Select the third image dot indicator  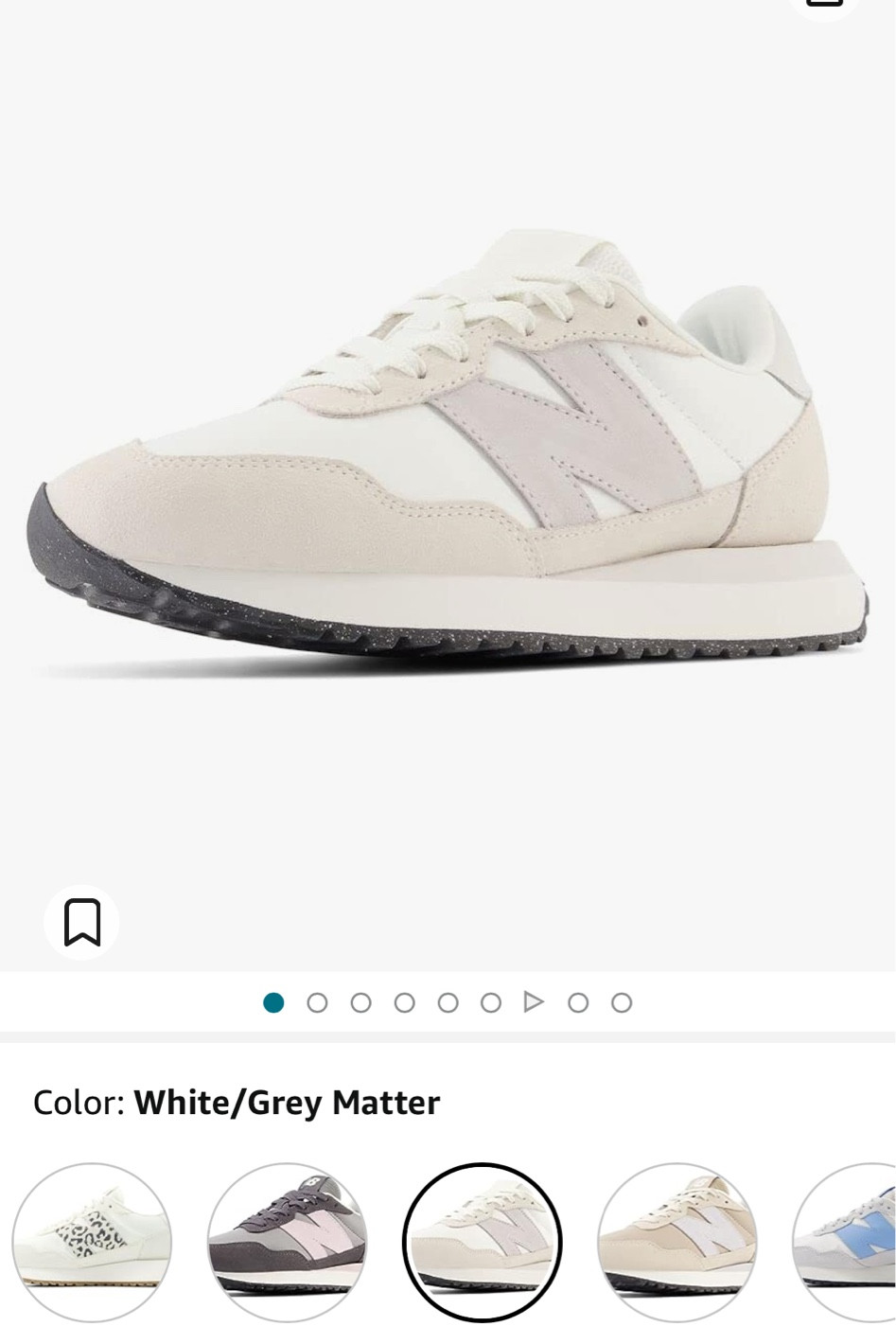[x=360, y=1002]
